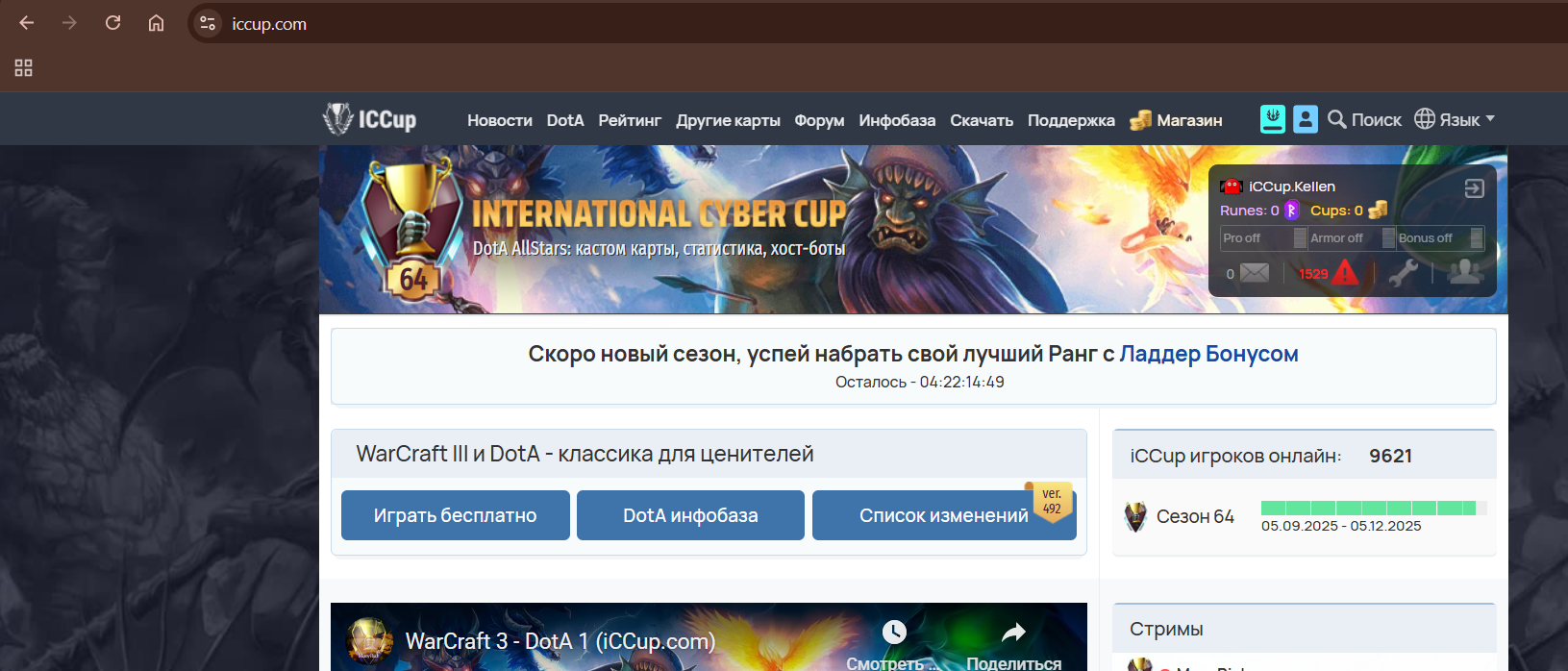The height and width of the screenshot is (671, 1568).
Task: Click the online players count 9621
Action: tap(1390, 456)
